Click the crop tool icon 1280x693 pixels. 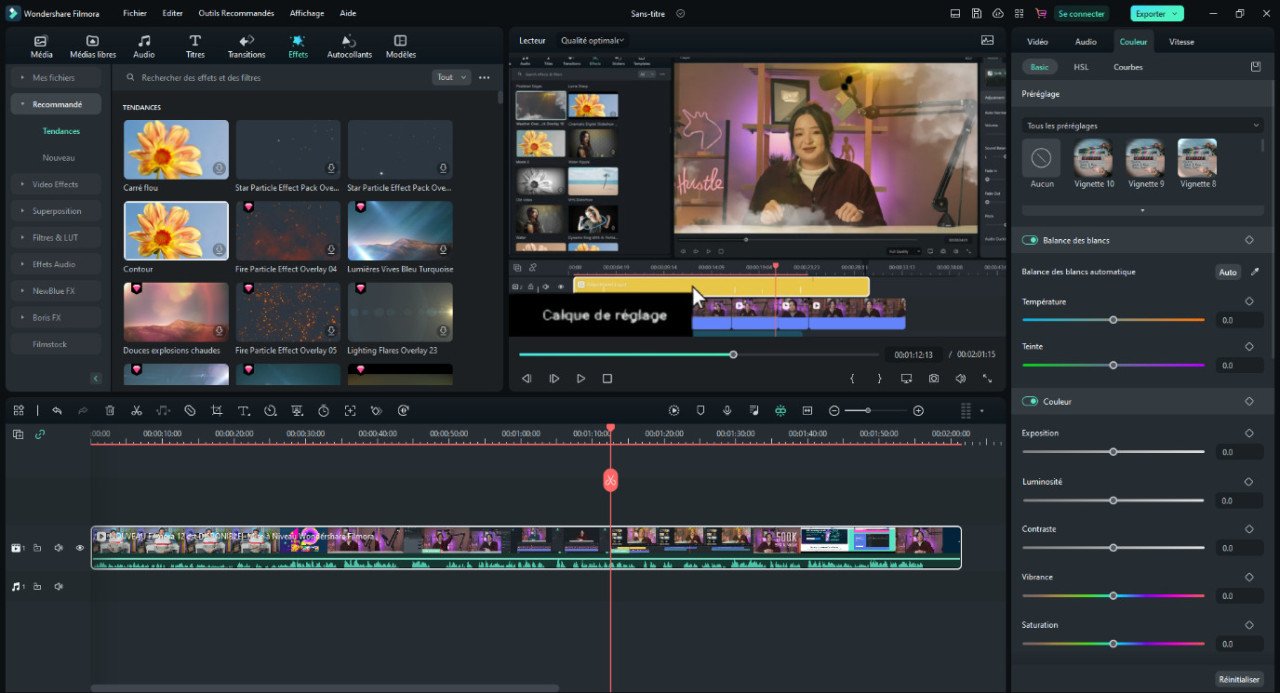pyautogui.click(x=216, y=410)
